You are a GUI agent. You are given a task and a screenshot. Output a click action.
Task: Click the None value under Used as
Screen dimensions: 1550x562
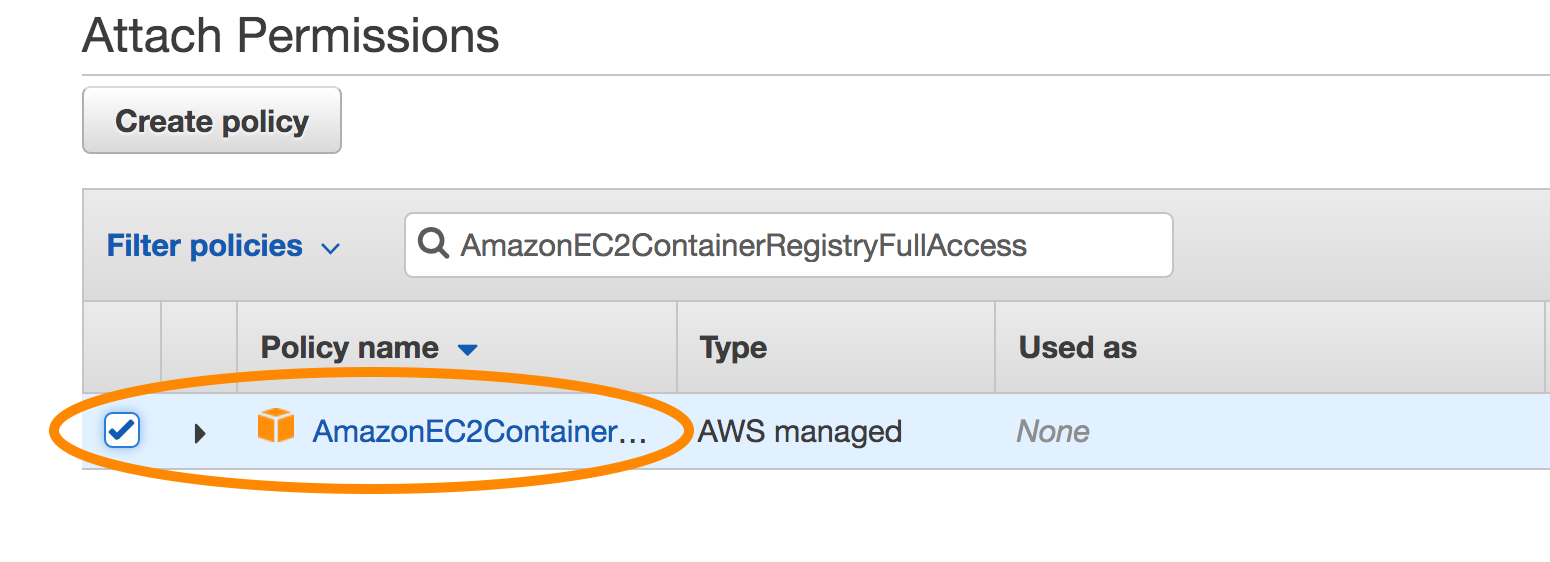coord(1053,431)
